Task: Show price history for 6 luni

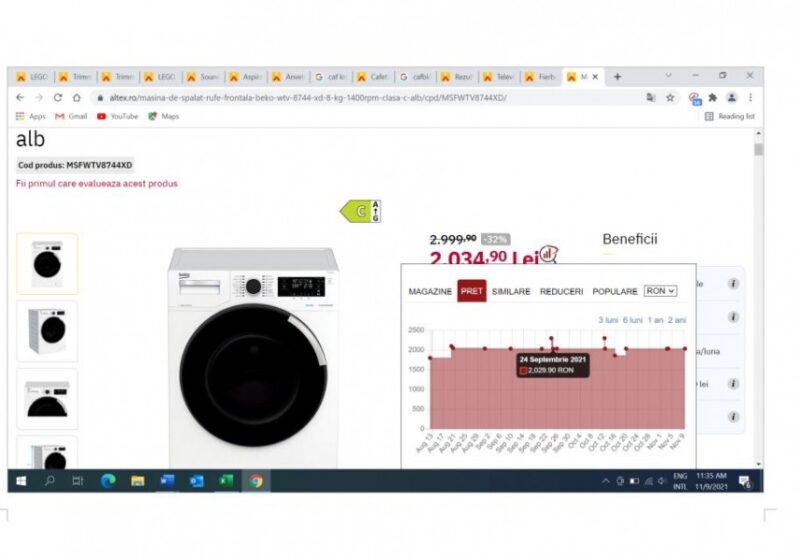Action: click(x=632, y=320)
